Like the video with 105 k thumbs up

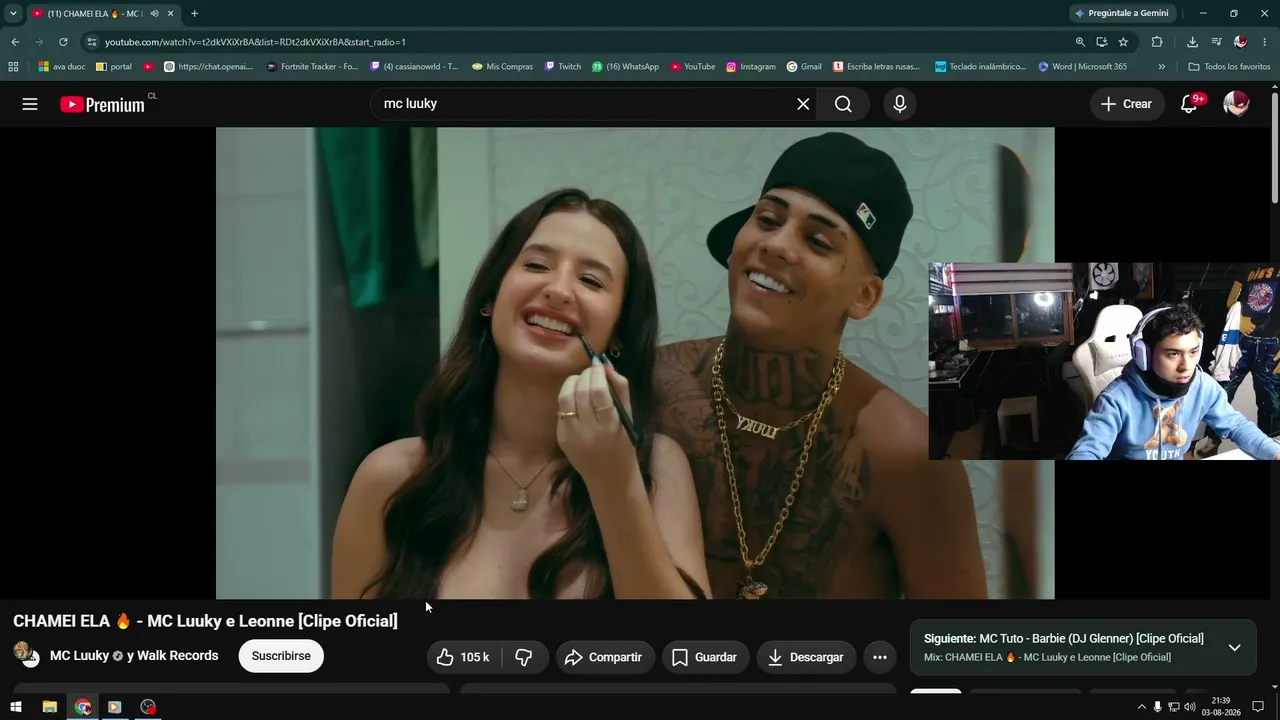pos(463,657)
